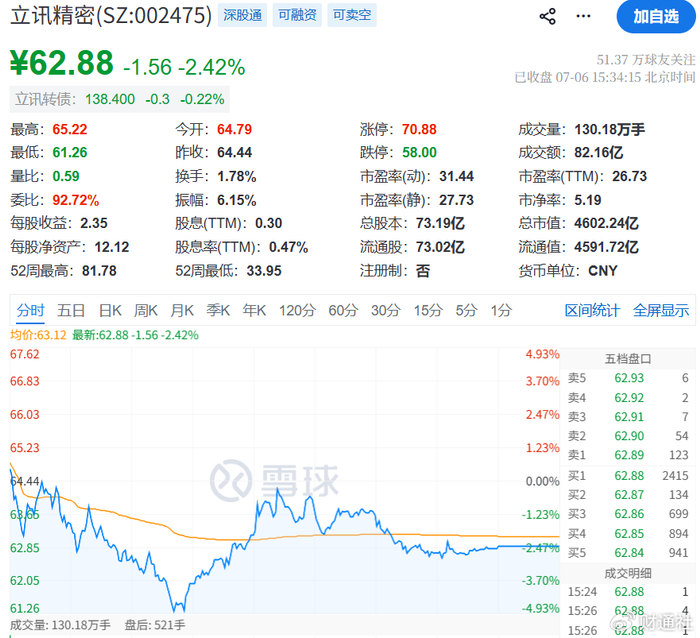
Task: Click the 成交量 value 130.18万手 in stats
Action: [609, 129]
